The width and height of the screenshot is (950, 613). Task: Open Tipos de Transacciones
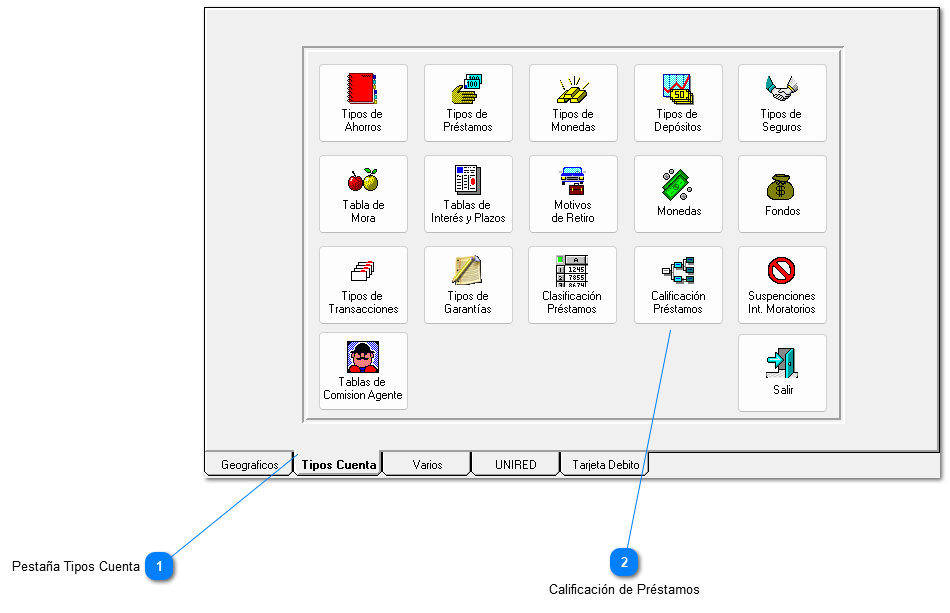tap(363, 285)
